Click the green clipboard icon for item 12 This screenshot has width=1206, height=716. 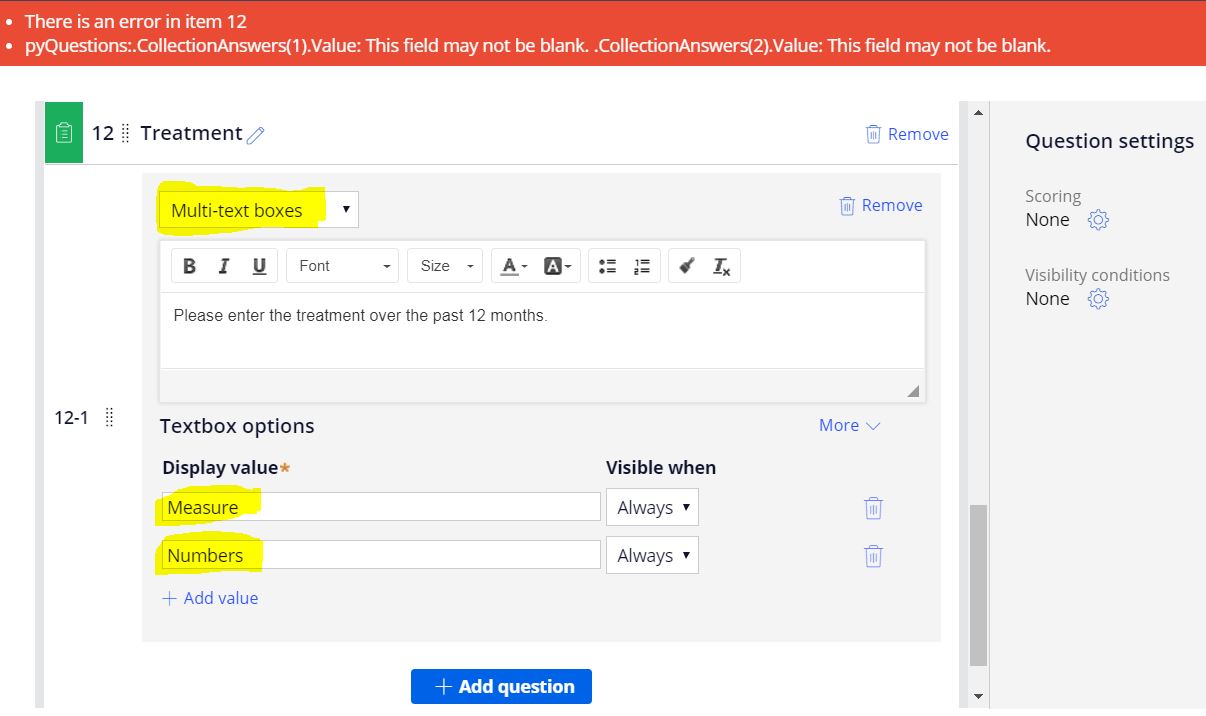click(x=64, y=132)
